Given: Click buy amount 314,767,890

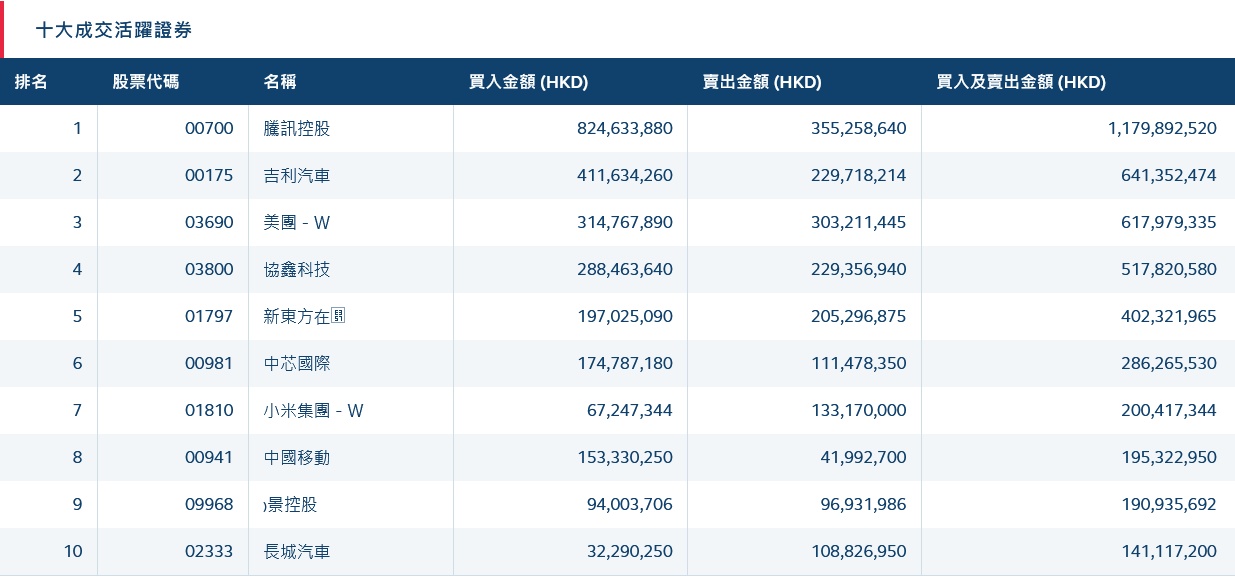Looking at the screenshot, I should click(x=625, y=222).
